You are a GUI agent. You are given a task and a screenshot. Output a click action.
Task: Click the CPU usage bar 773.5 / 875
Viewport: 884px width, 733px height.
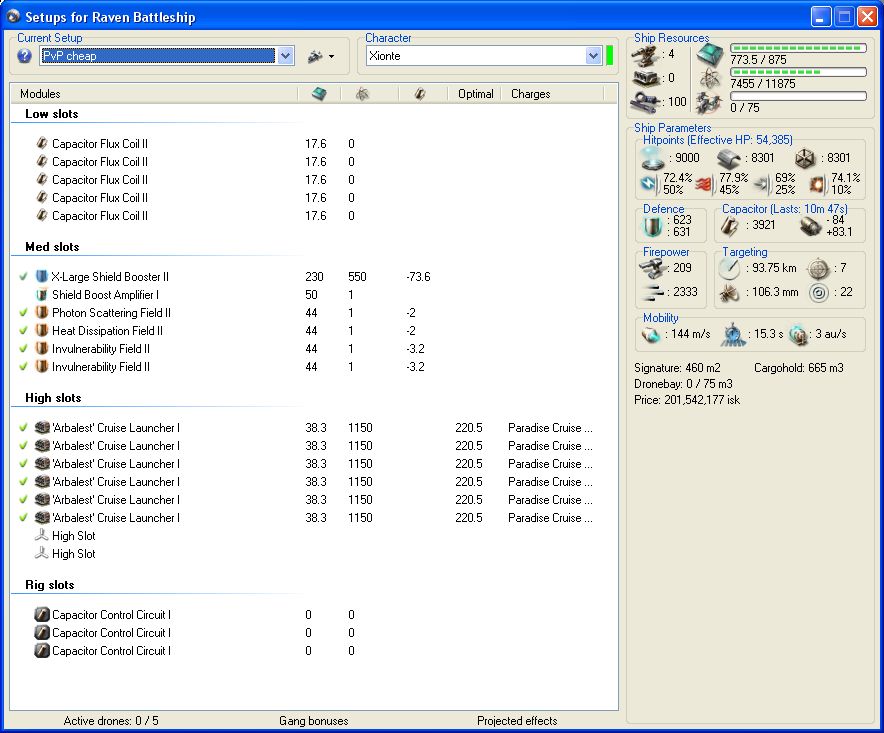point(798,48)
